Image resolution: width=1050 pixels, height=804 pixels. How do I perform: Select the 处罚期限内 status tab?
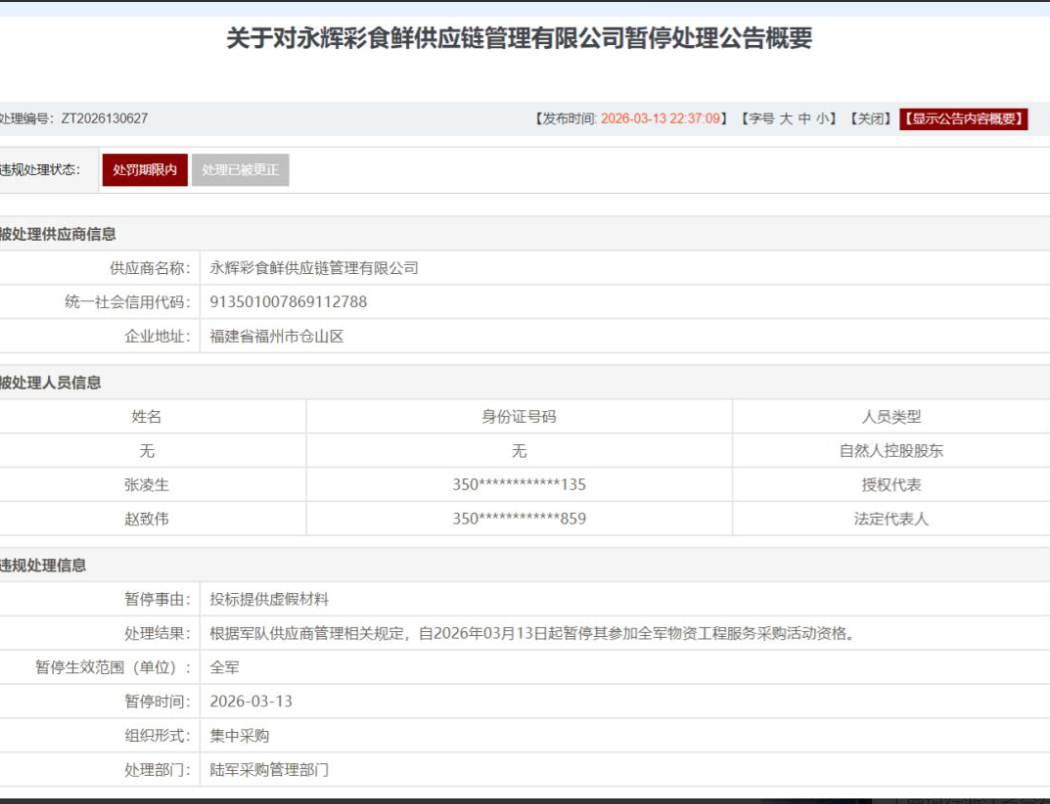[145, 170]
